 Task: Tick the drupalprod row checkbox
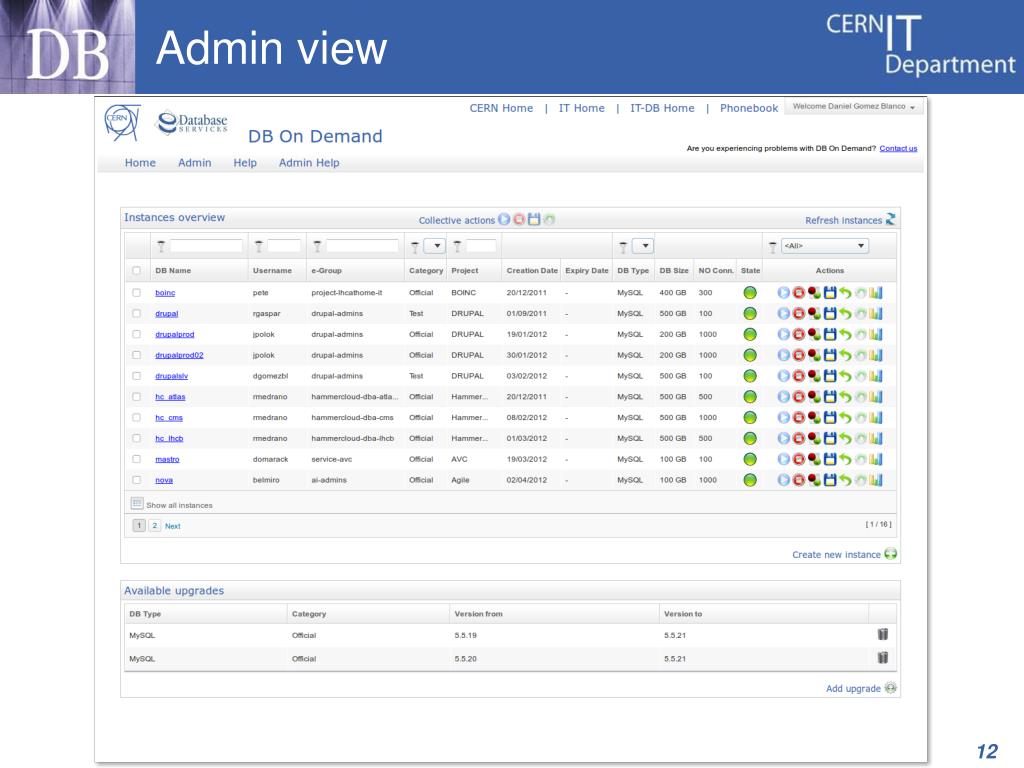136,334
